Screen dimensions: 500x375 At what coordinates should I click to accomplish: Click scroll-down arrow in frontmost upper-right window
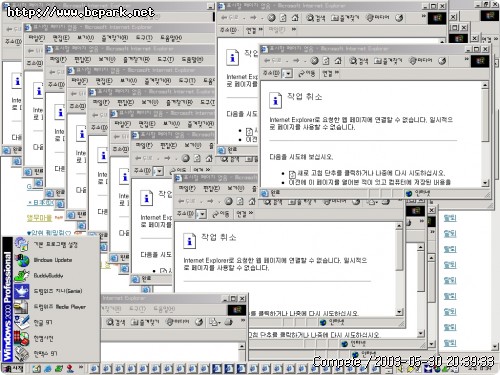click(485, 183)
